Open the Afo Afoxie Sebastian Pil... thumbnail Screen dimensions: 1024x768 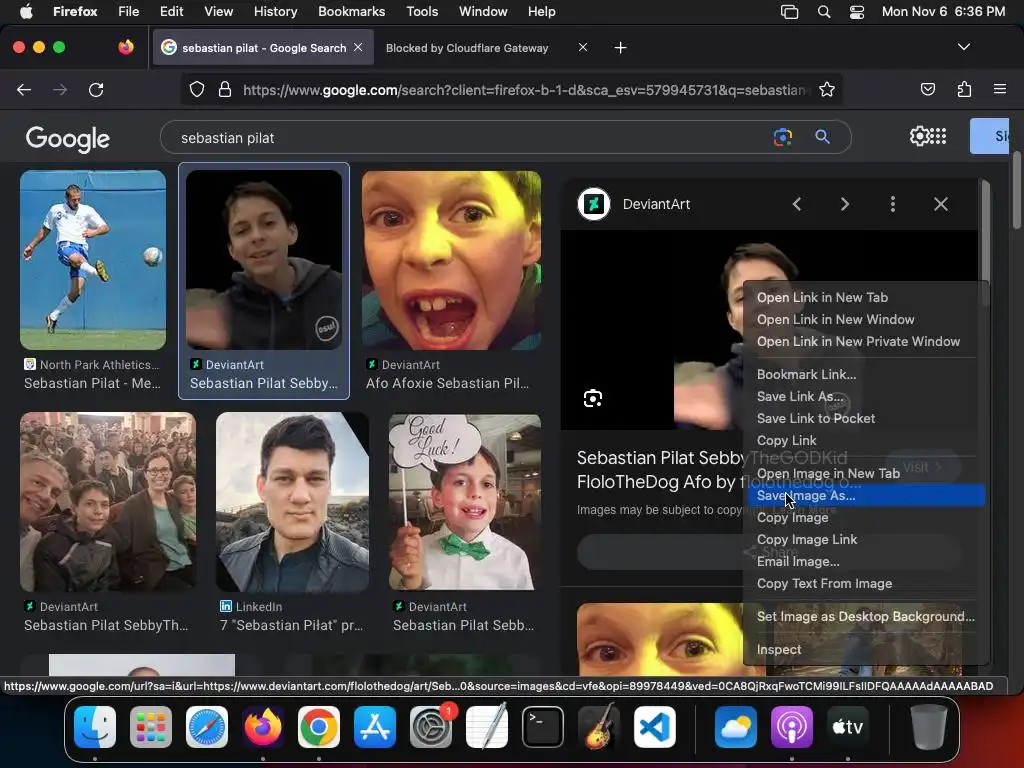click(451, 260)
